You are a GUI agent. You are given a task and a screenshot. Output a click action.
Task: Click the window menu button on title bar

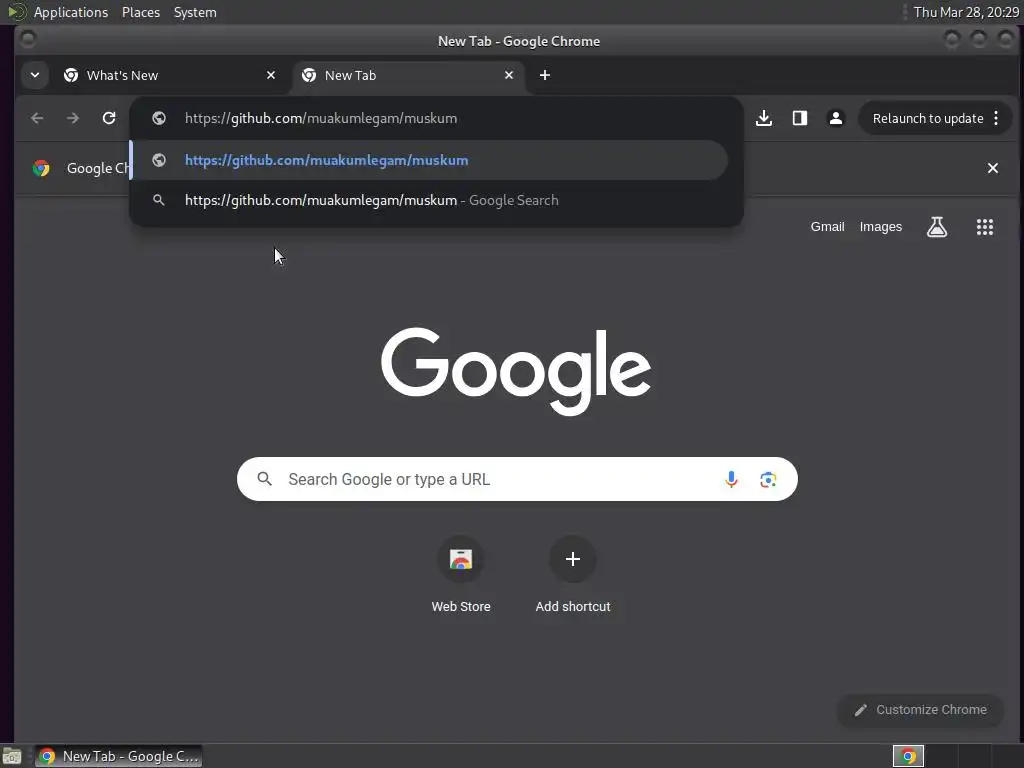point(28,40)
